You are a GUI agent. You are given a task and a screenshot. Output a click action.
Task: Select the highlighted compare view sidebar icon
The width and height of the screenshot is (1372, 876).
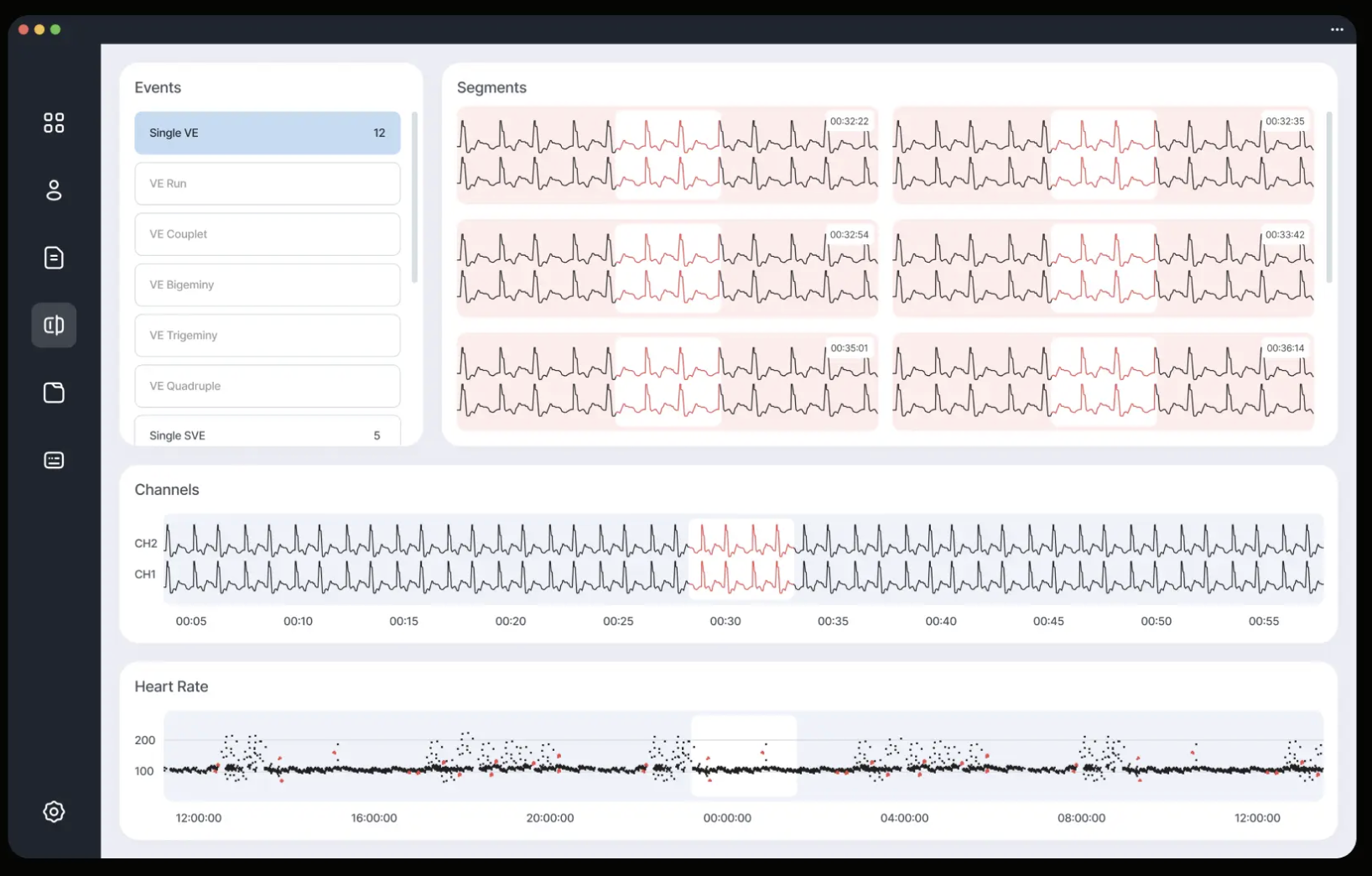[x=54, y=326]
